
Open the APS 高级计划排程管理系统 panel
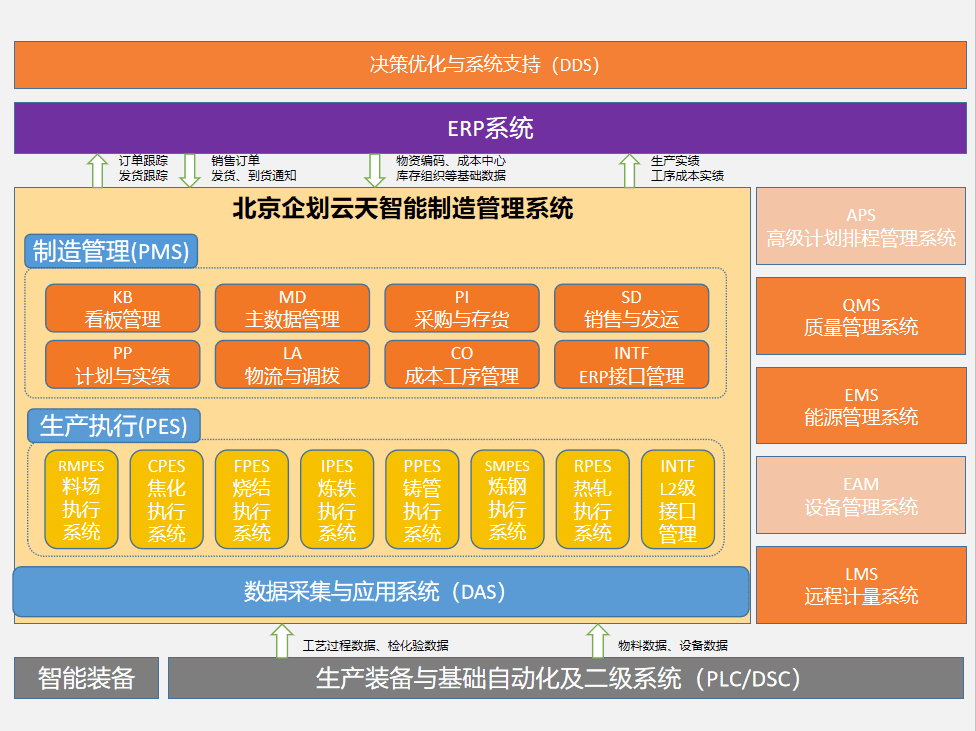tap(861, 227)
